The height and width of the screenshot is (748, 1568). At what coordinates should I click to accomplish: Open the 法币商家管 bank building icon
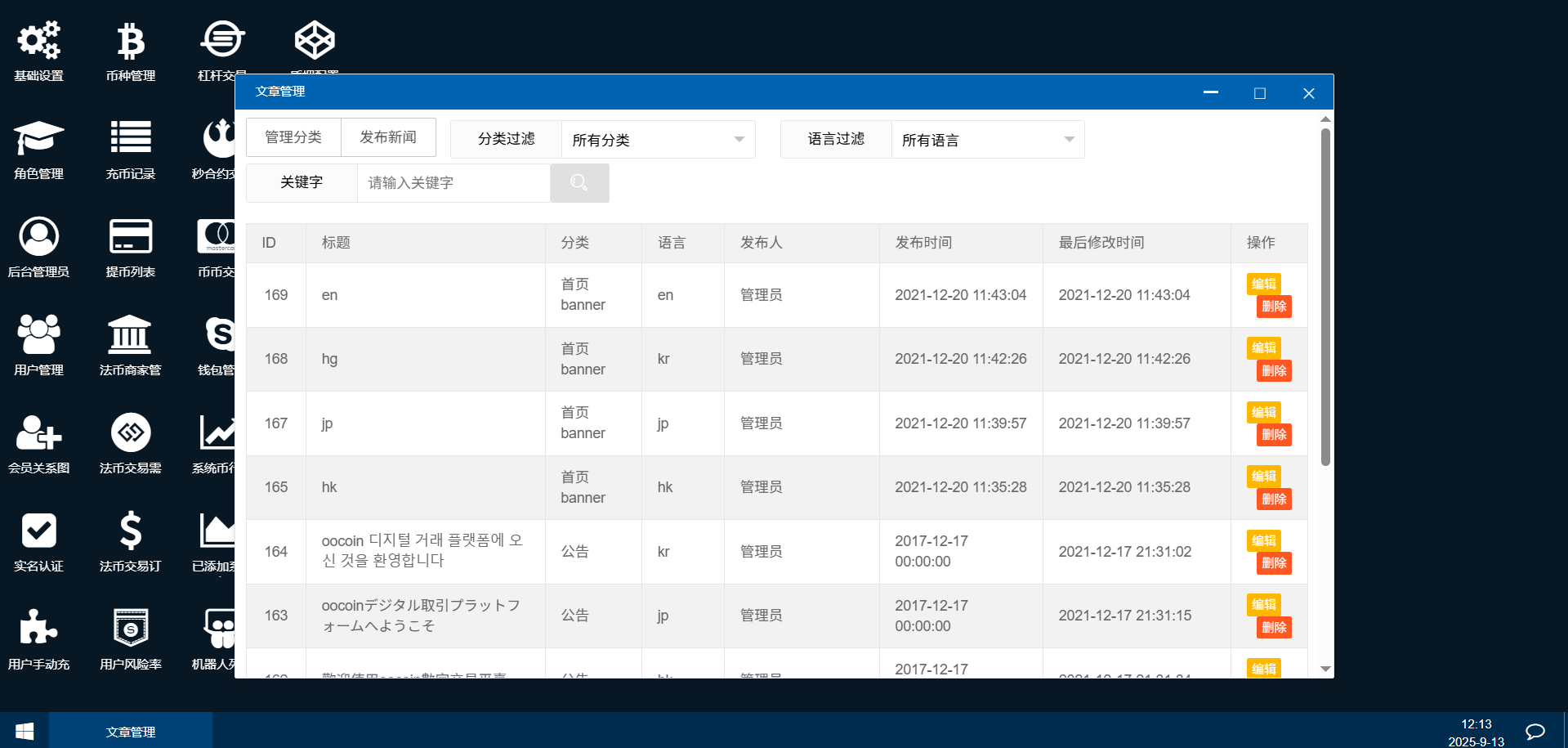(130, 335)
